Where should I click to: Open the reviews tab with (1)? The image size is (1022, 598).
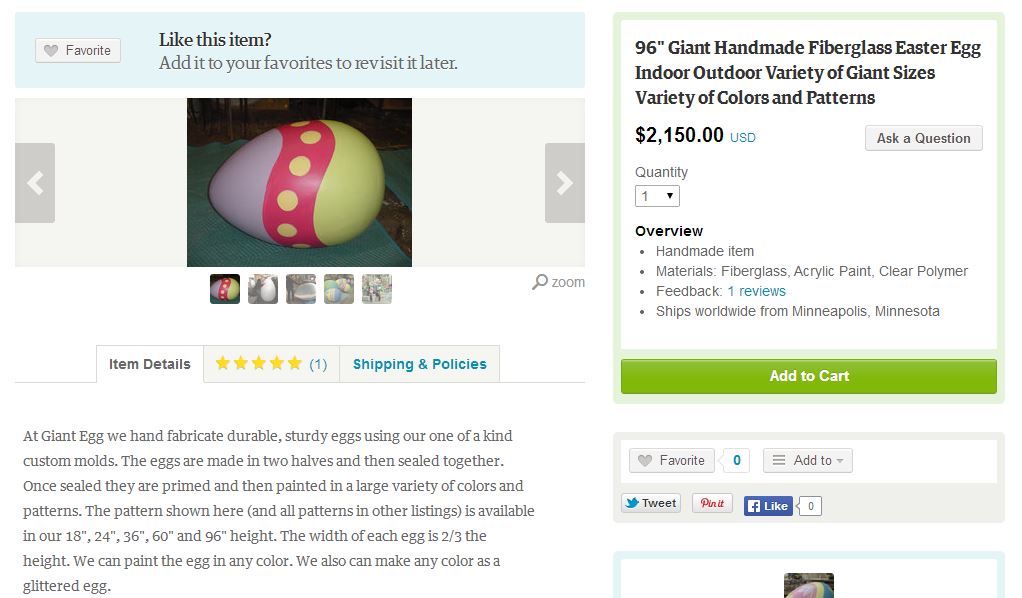(272, 364)
